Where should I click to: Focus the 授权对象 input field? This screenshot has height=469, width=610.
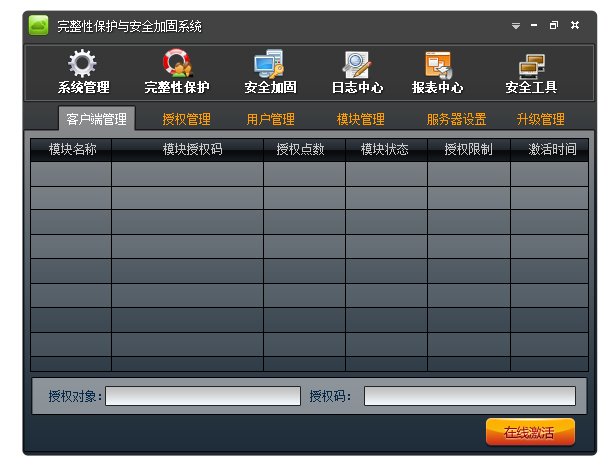203,396
